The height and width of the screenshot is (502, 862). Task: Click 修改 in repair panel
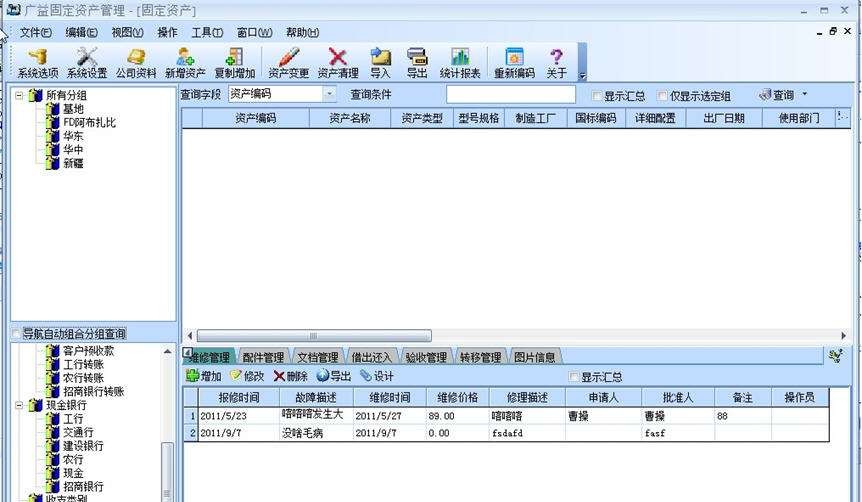(x=247, y=376)
